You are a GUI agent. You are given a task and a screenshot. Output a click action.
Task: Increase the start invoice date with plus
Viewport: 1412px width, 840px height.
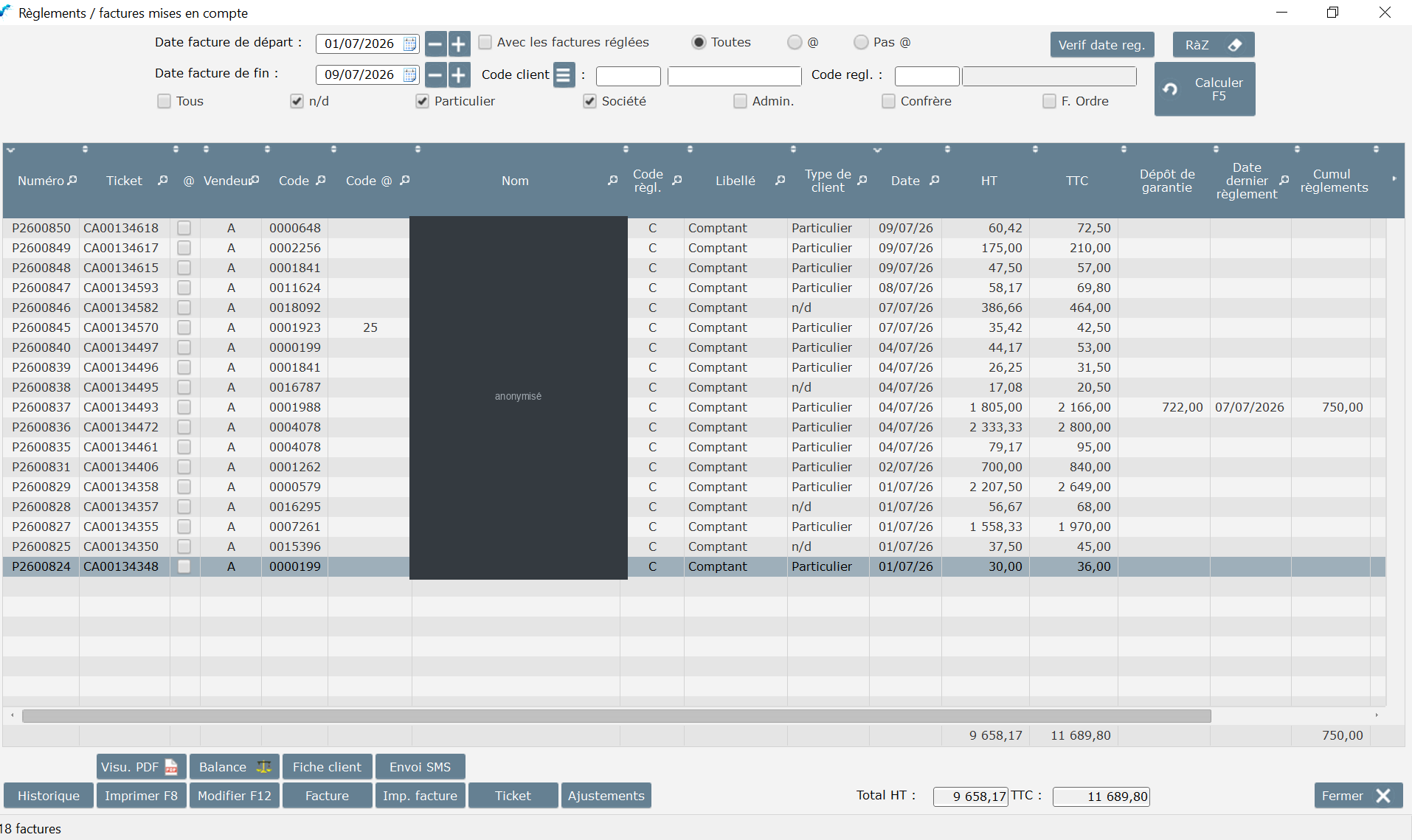[459, 44]
